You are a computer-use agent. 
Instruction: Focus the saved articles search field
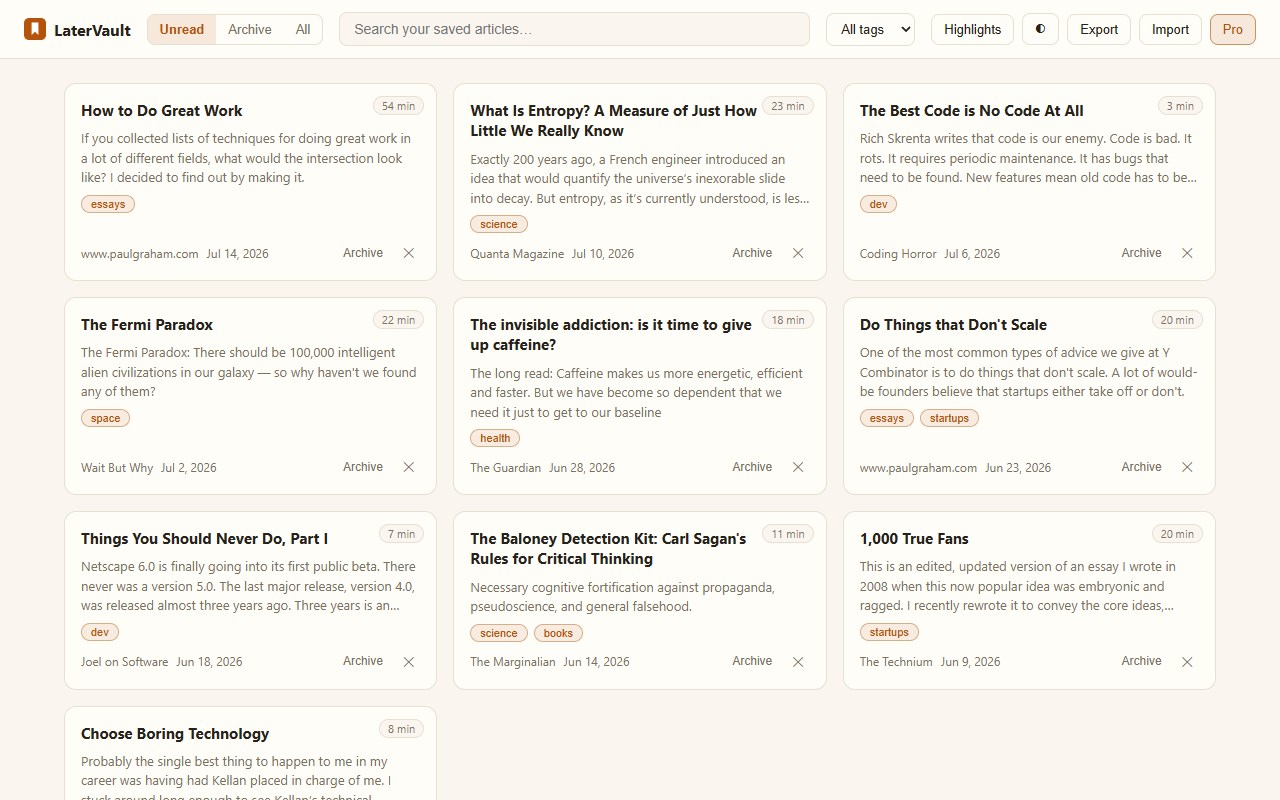574,29
